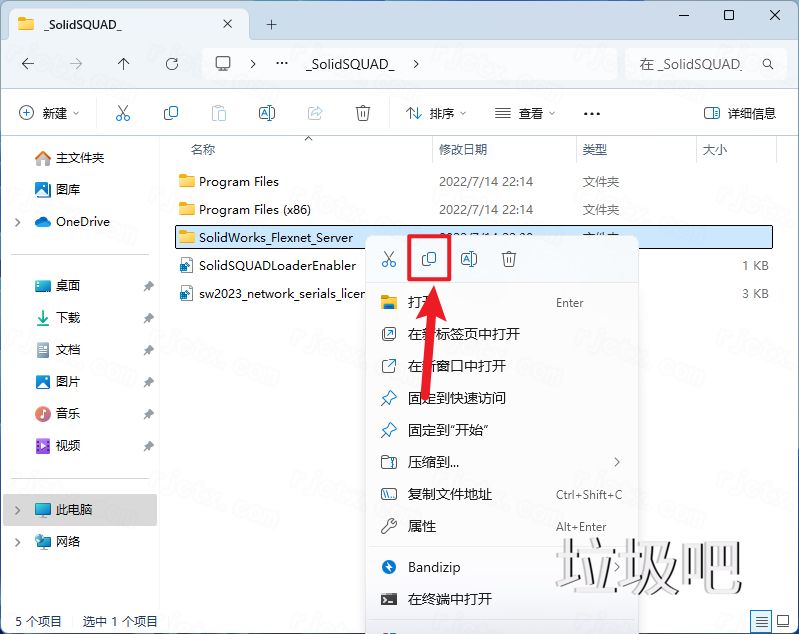Image resolution: width=799 pixels, height=634 pixels.
Task: Choose 在新窗口中打开 in context menu
Action: [502, 366]
